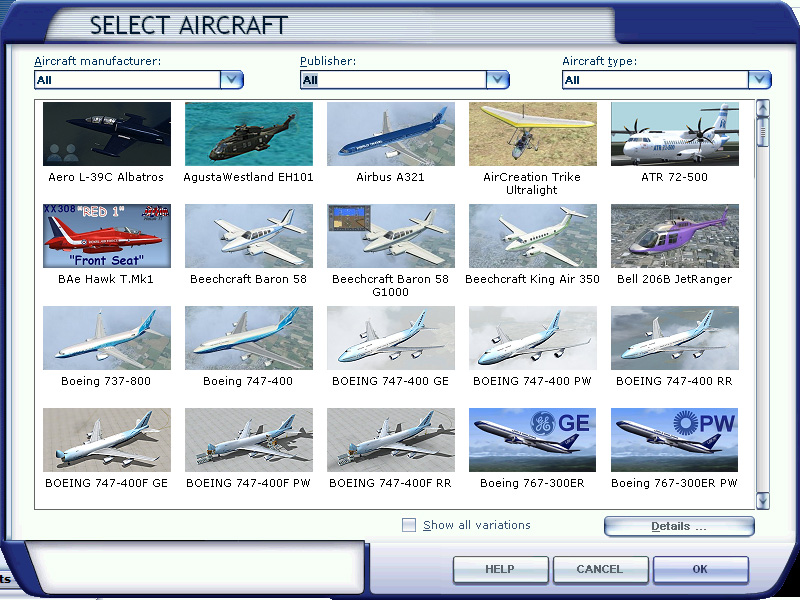Image resolution: width=800 pixels, height=600 pixels.
Task: Choose the AgustaWestland EH101 helicopter image
Action: 248,134
